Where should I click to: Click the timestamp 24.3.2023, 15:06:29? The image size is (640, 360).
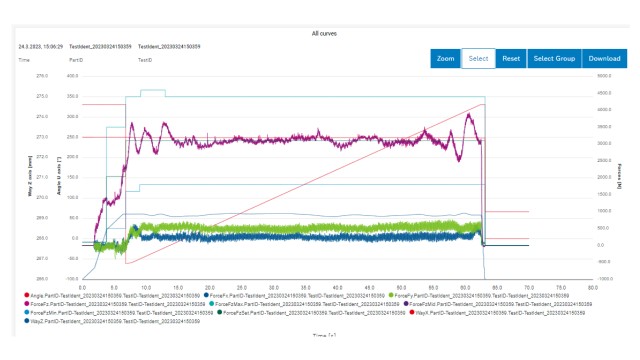pos(41,47)
